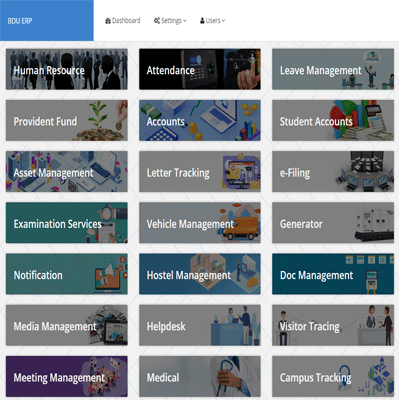Screen dimensions: 400x400
Task: Select Examination Services tile
Action: click(67, 223)
